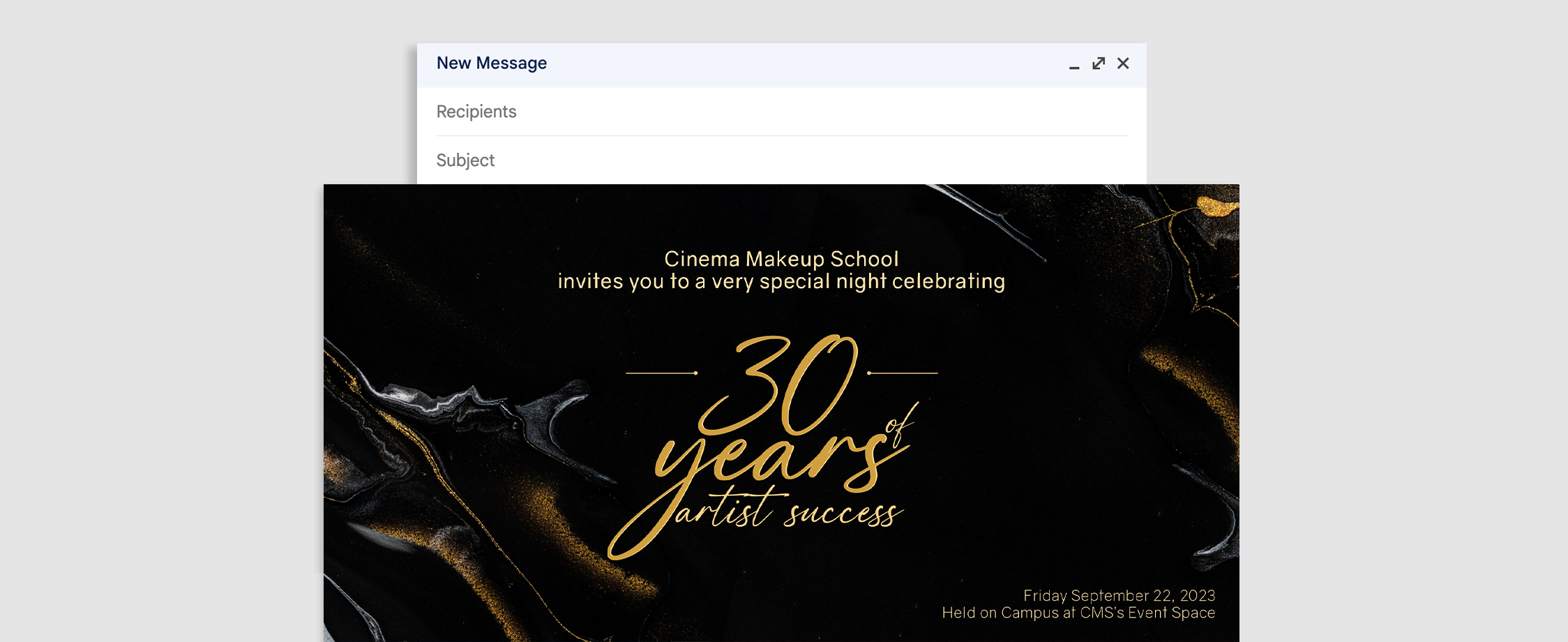Click 'invites you to a very special night' line
Screen dimensions: 1568x642
[x=781, y=281]
